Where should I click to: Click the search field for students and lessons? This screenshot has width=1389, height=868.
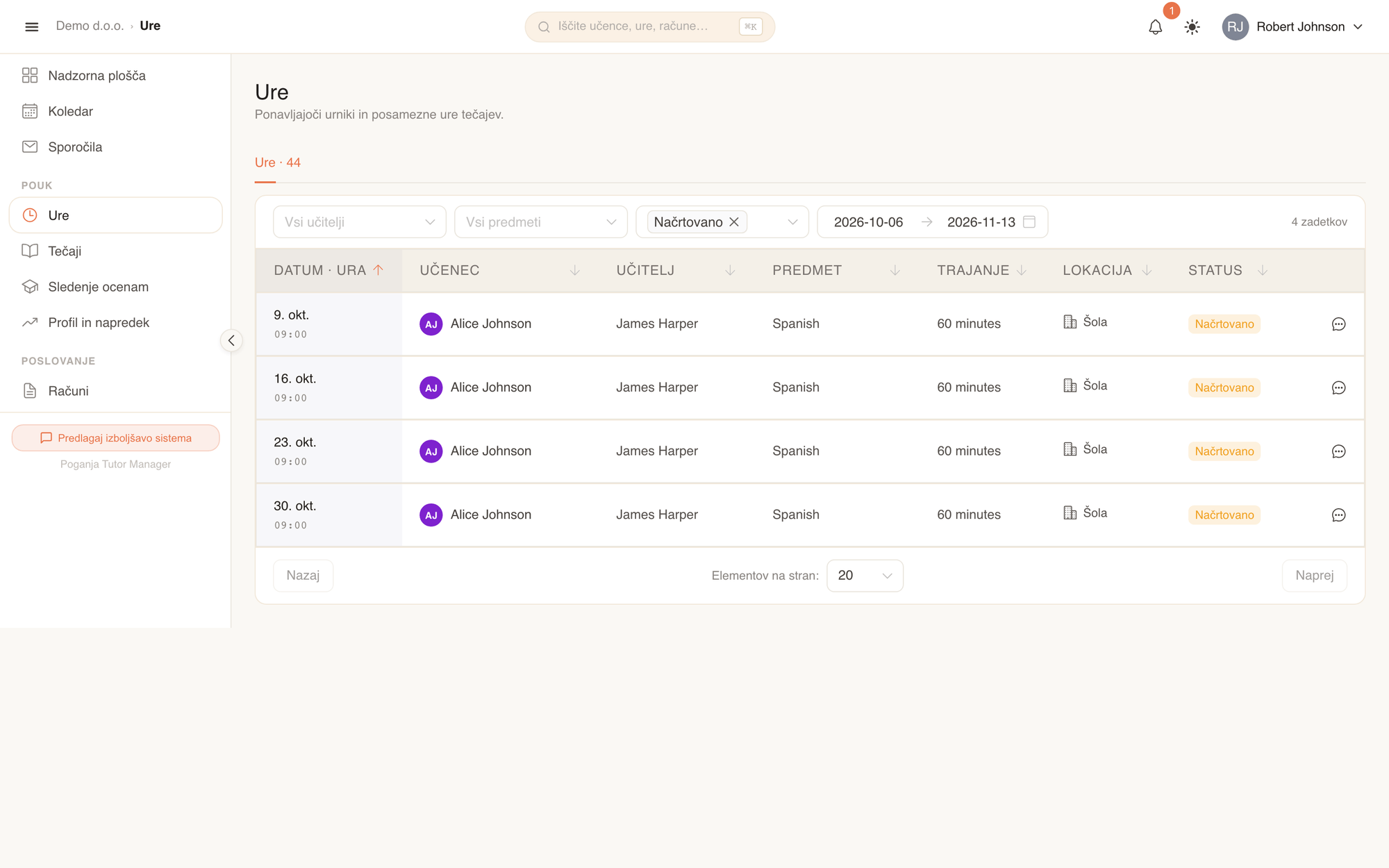coord(649,26)
